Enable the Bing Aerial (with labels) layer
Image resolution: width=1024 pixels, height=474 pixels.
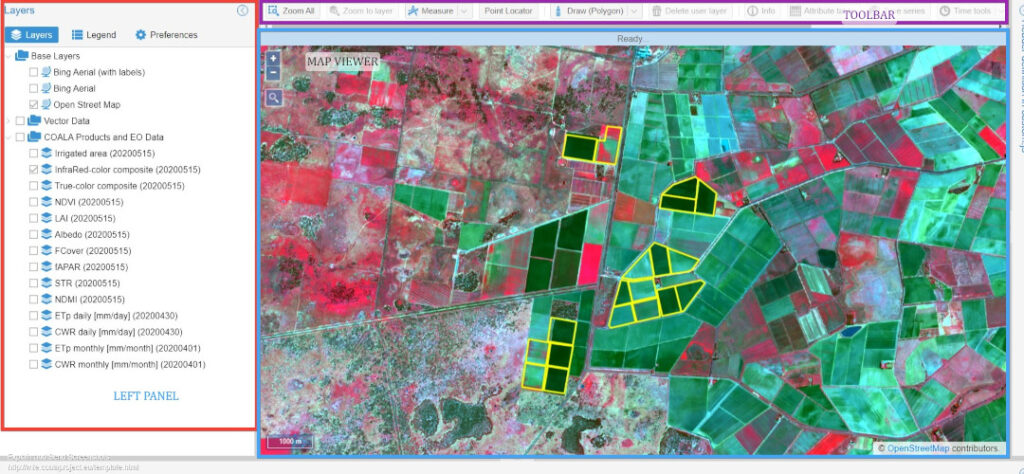tap(35, 72)
